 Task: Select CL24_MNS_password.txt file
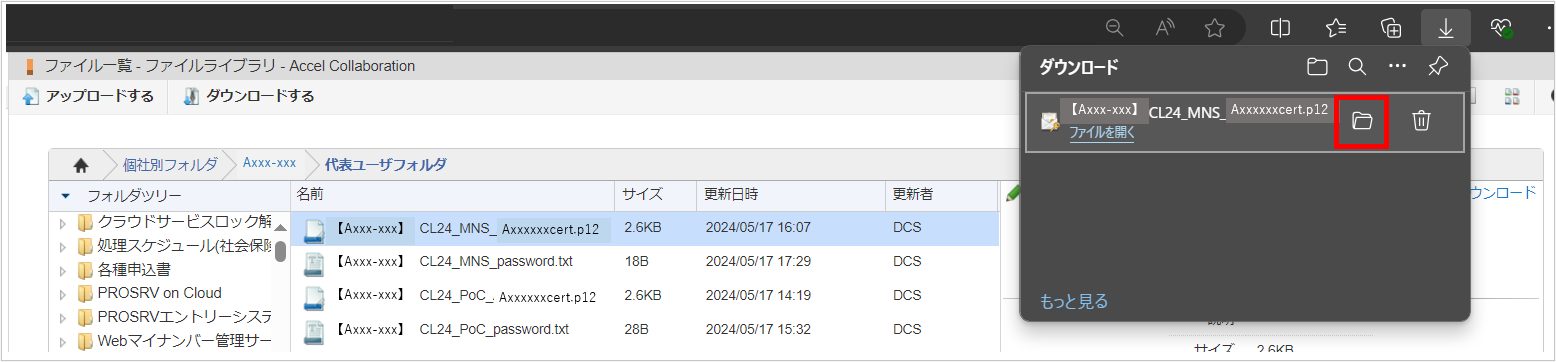[453, 262]
